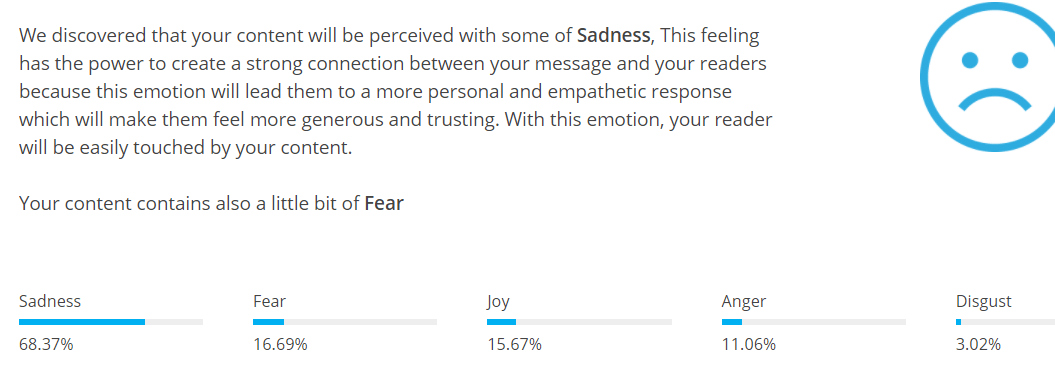
Task: Click the bold Fear word in sentence
Action: (x=384, y=203)
